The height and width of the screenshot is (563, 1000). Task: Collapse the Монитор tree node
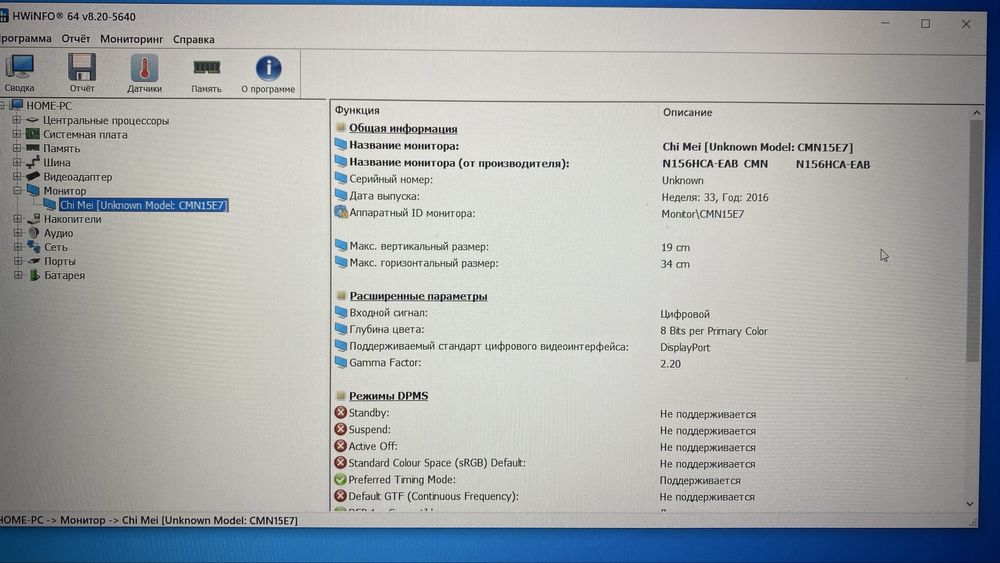17,190
